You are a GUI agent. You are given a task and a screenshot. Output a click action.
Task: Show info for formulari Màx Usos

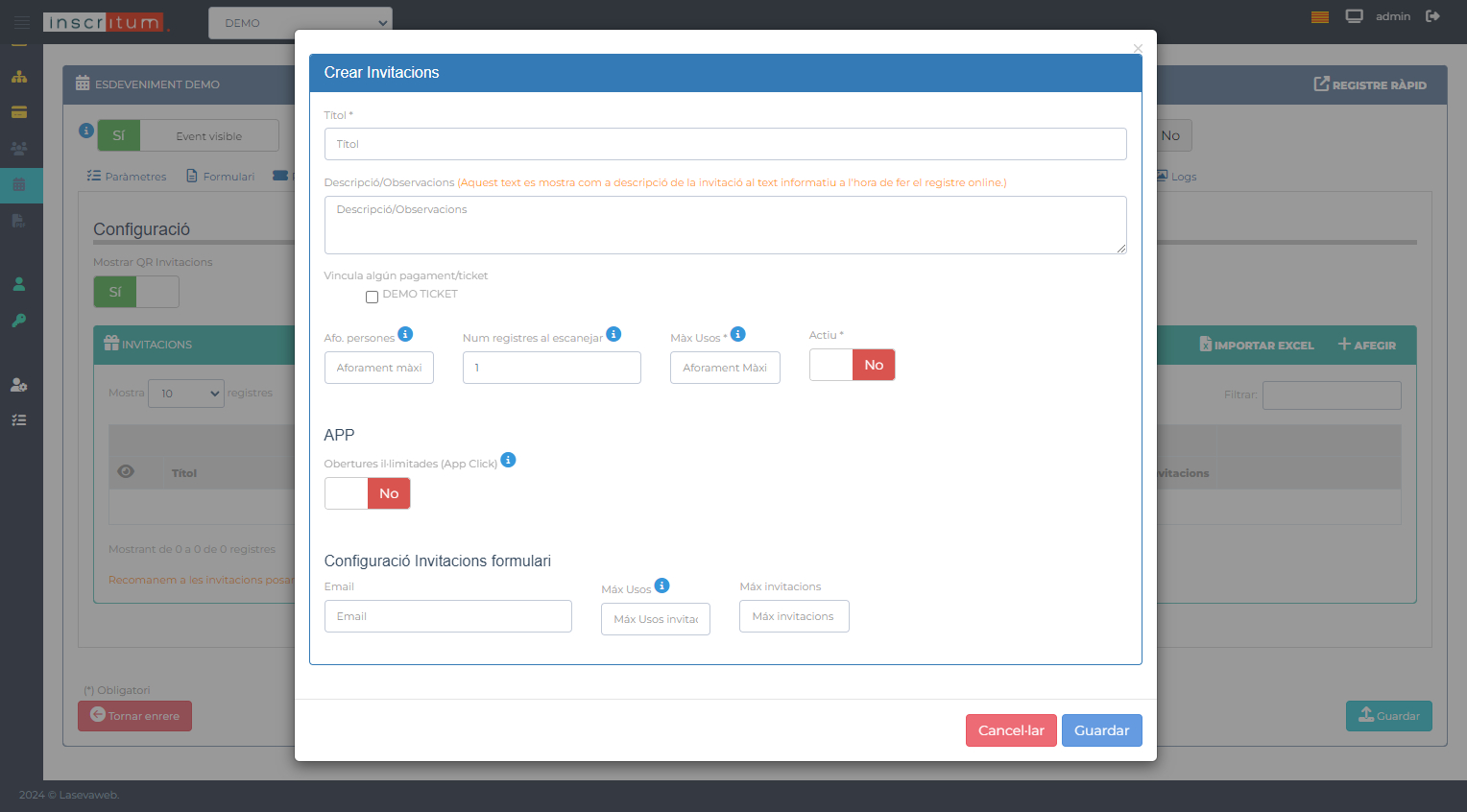661,585
